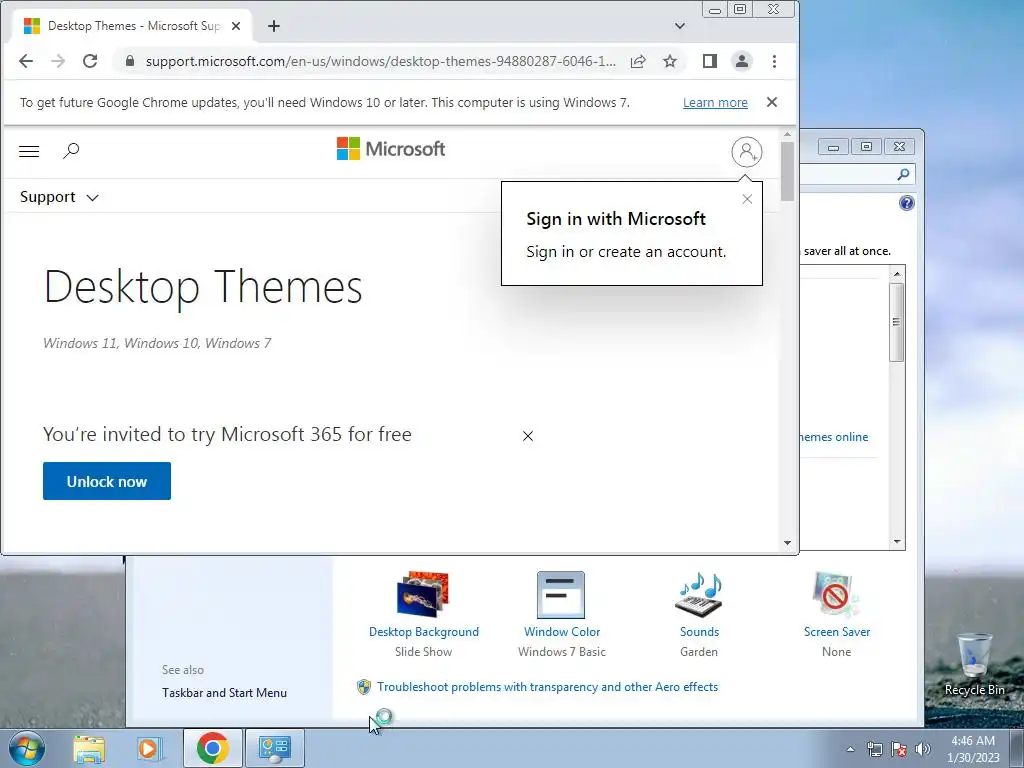
Task: Open Chrome profile avatar
Action: (742, 61)
